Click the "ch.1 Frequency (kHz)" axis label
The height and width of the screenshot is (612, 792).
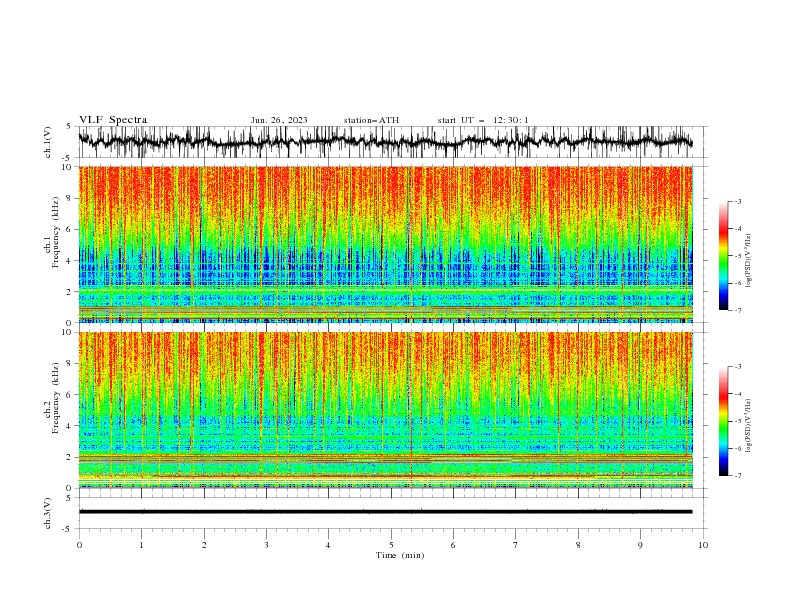(x=52, y=232)
